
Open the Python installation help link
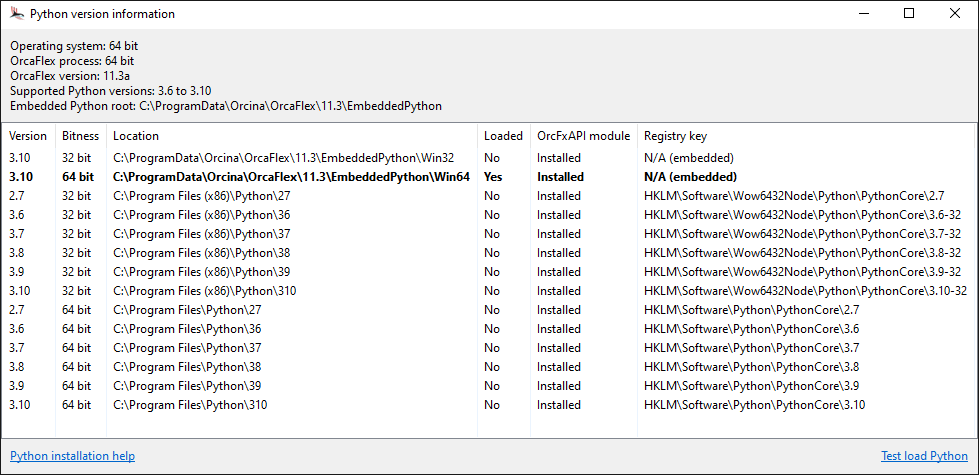72,456
